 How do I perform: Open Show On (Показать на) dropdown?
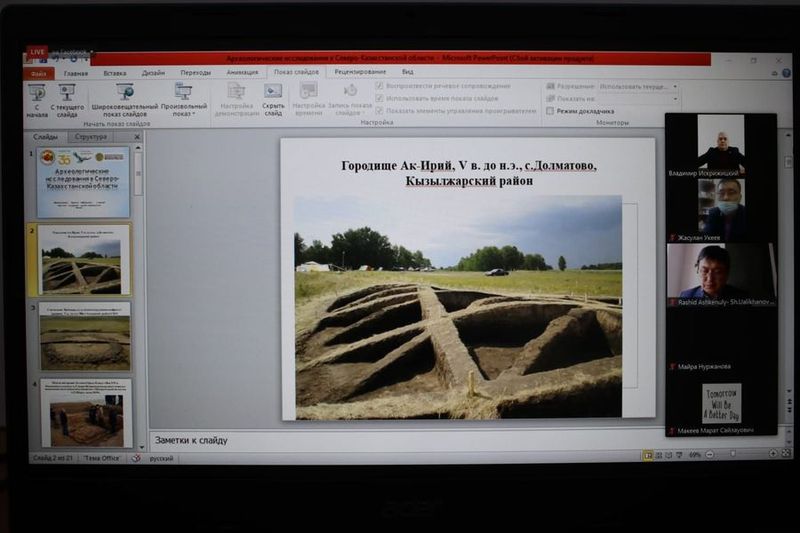(638, 99)
